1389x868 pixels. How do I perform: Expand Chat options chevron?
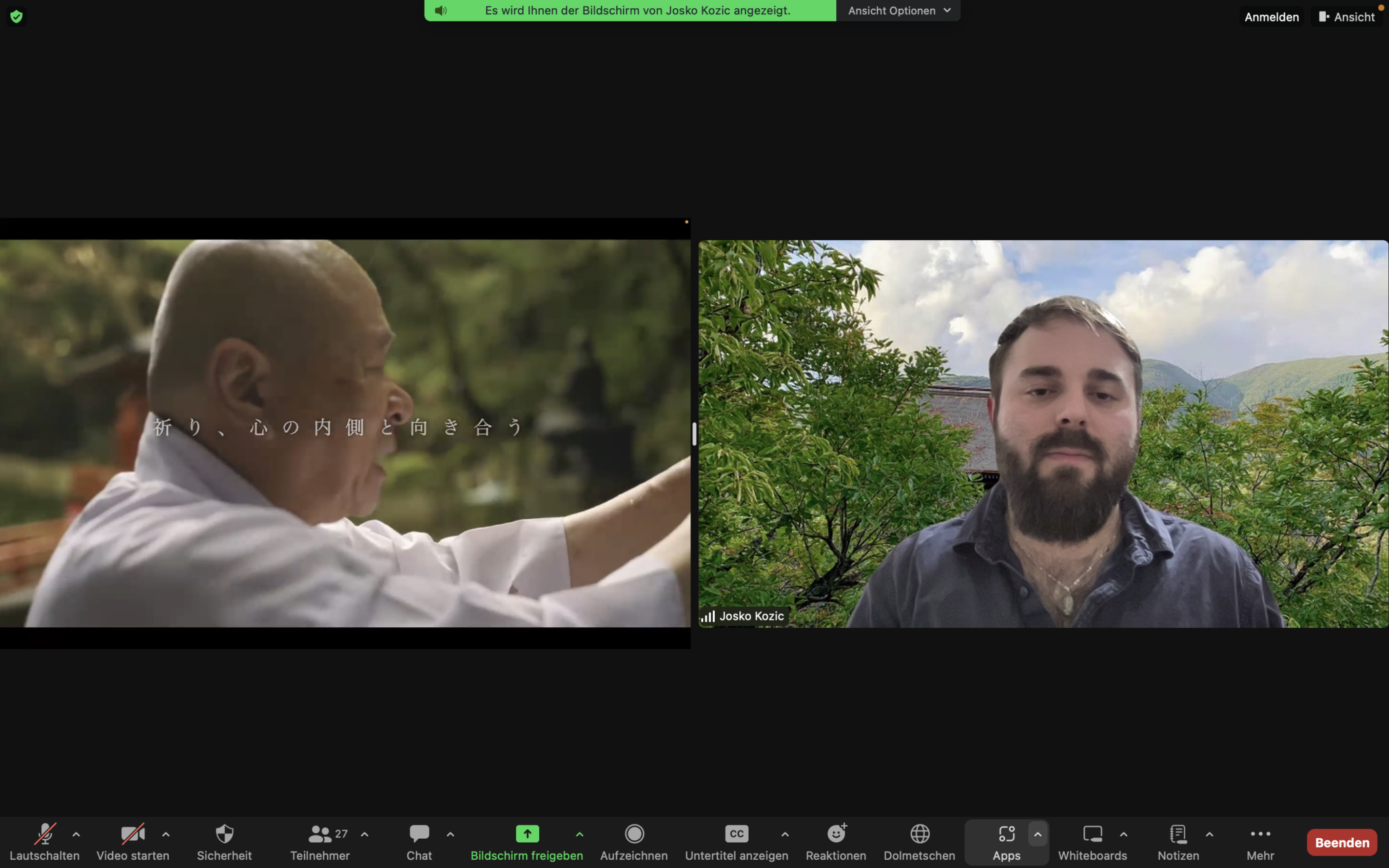(x=450, y=834)
